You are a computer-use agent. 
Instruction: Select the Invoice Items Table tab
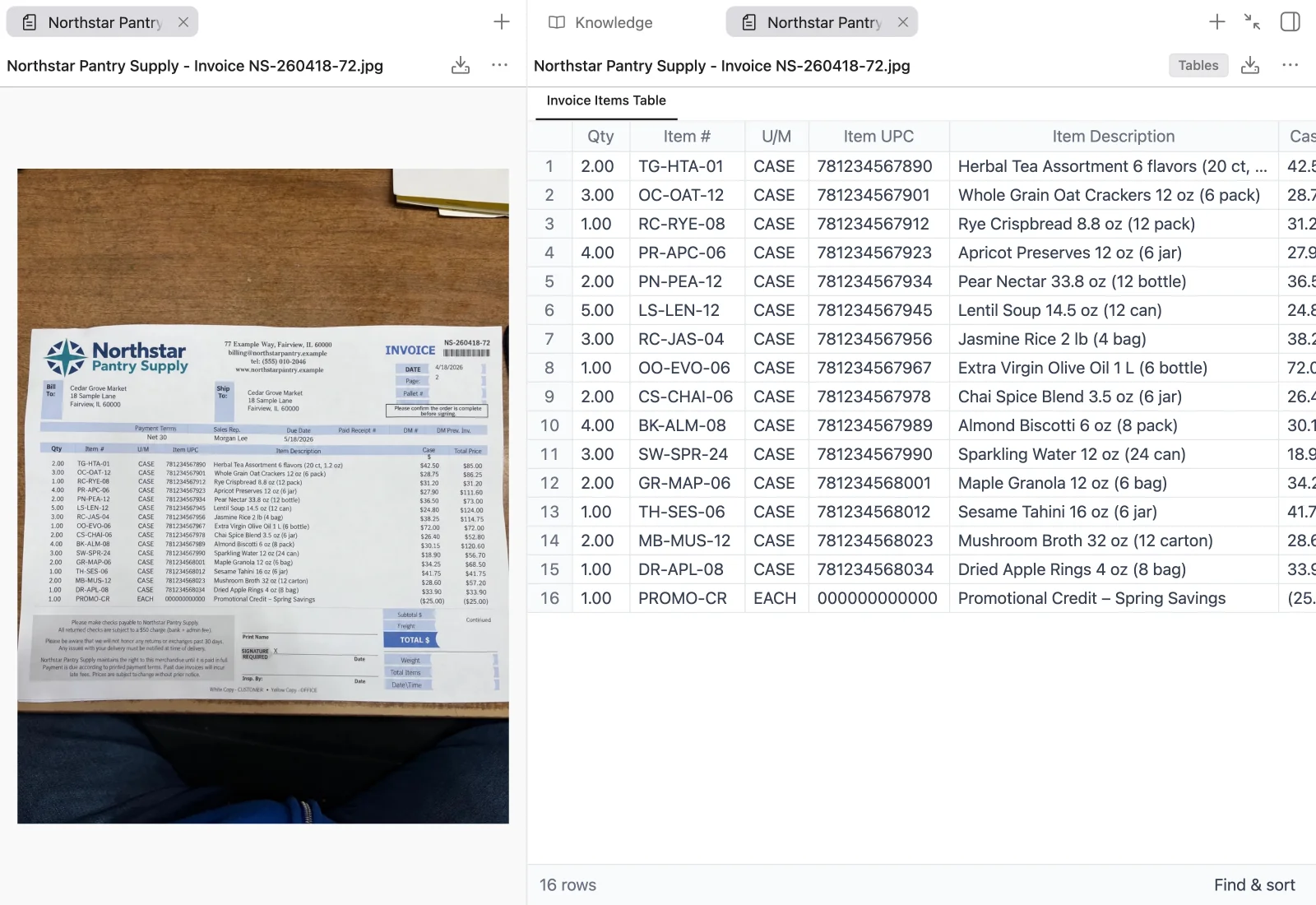pos(606,100)
